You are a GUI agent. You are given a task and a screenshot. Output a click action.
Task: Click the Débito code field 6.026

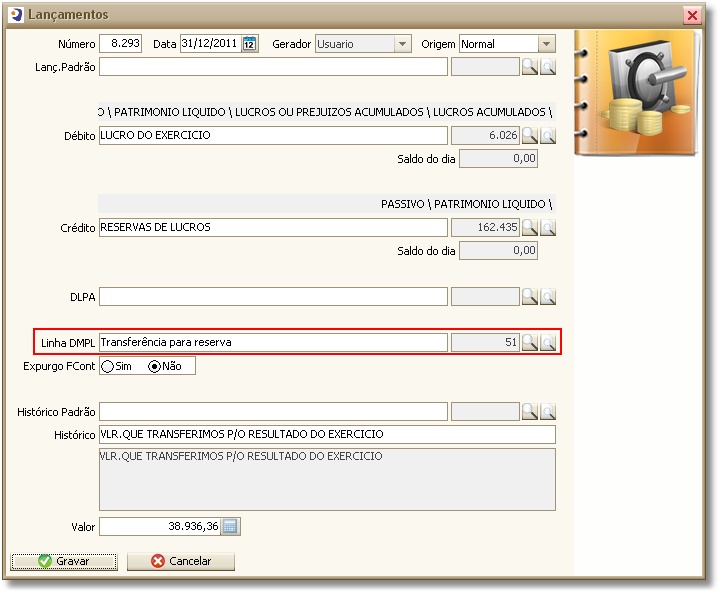485,135
